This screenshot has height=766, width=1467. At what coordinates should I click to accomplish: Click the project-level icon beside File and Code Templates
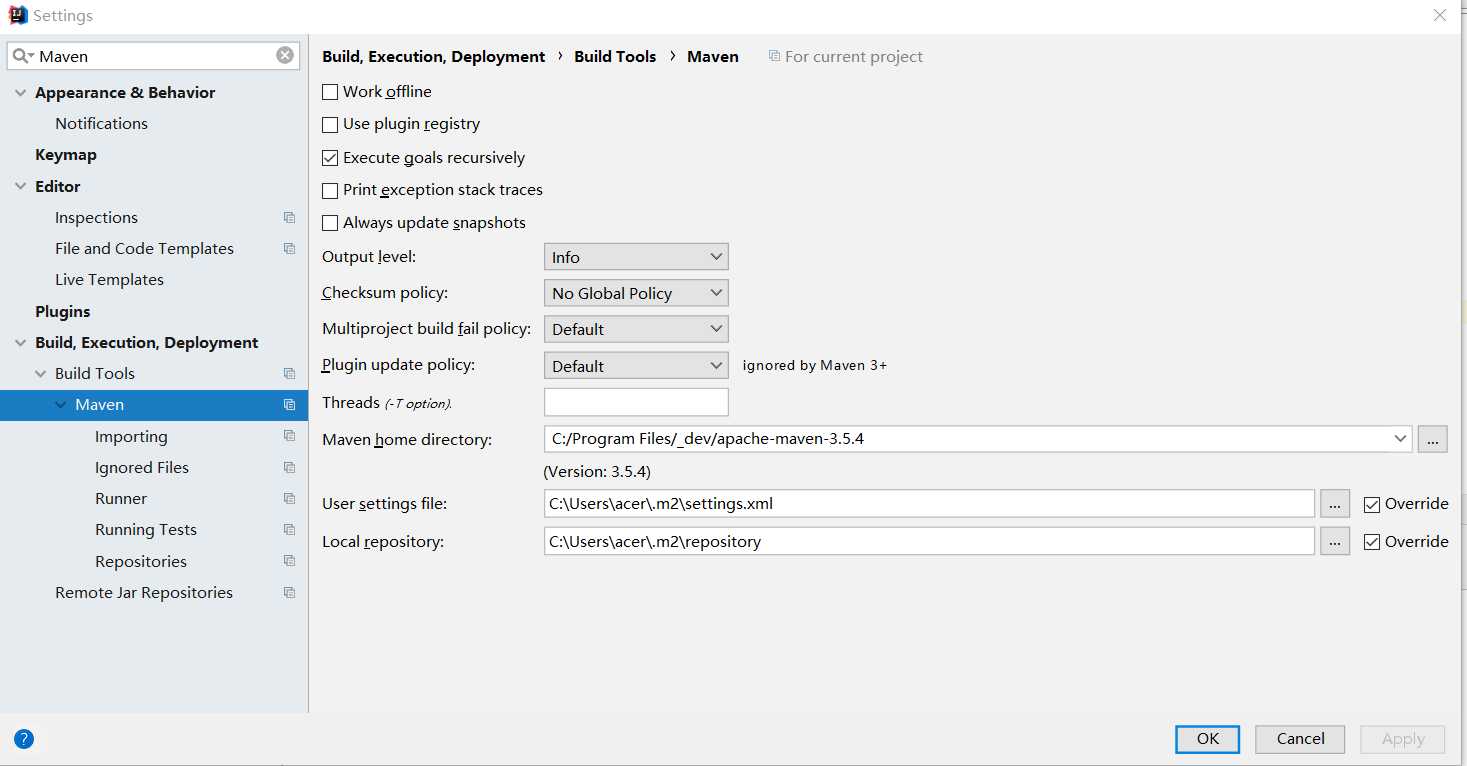(289, 249)
